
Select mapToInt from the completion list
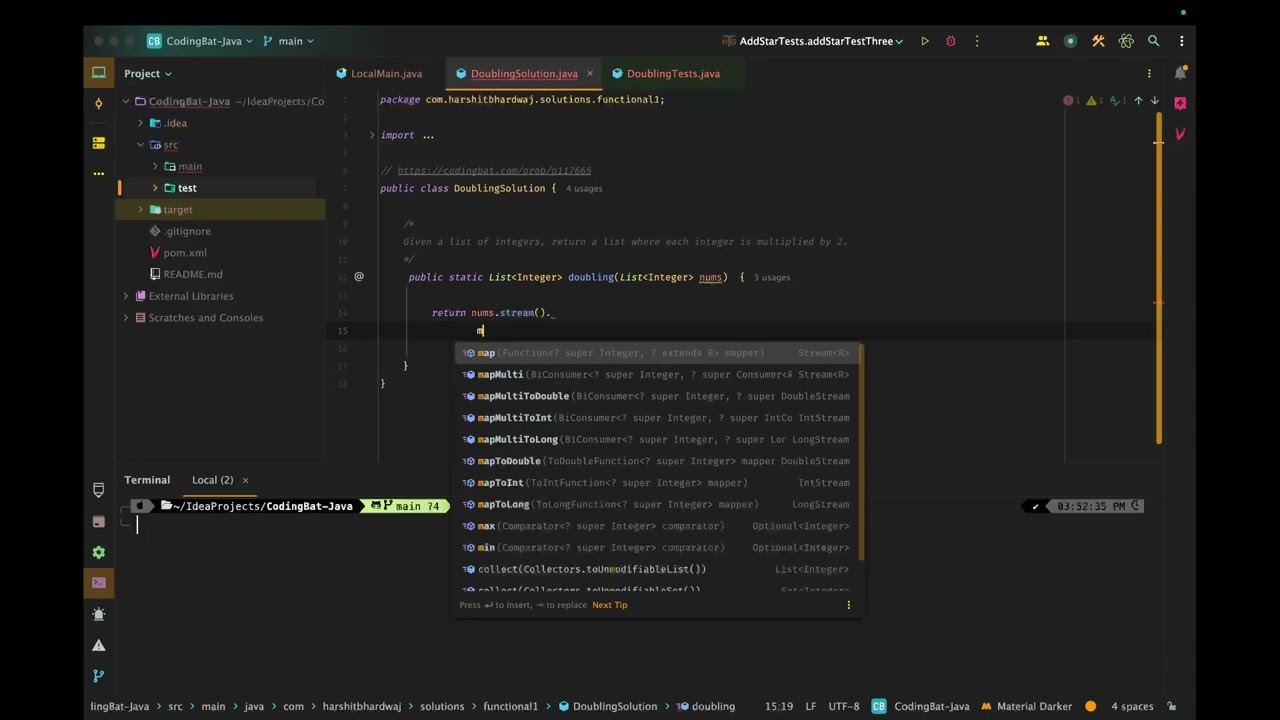[501, 483]
